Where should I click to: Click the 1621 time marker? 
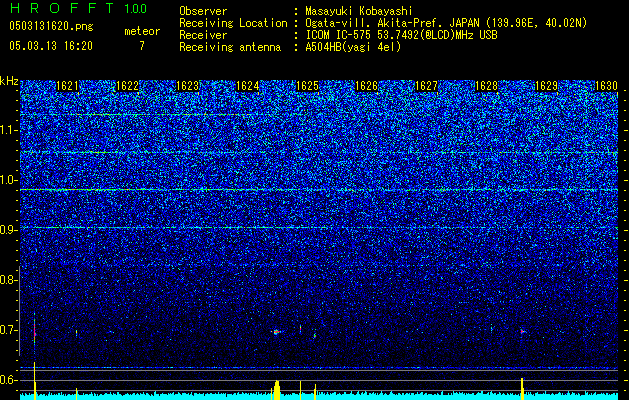click(67, 86)
